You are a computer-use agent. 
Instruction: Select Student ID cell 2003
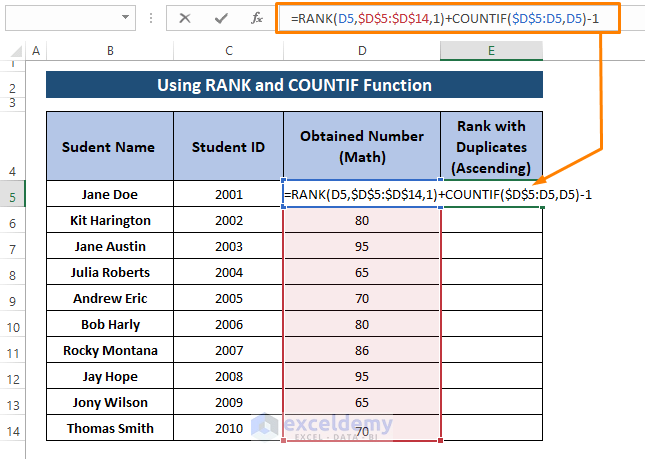tap(228, 246)
